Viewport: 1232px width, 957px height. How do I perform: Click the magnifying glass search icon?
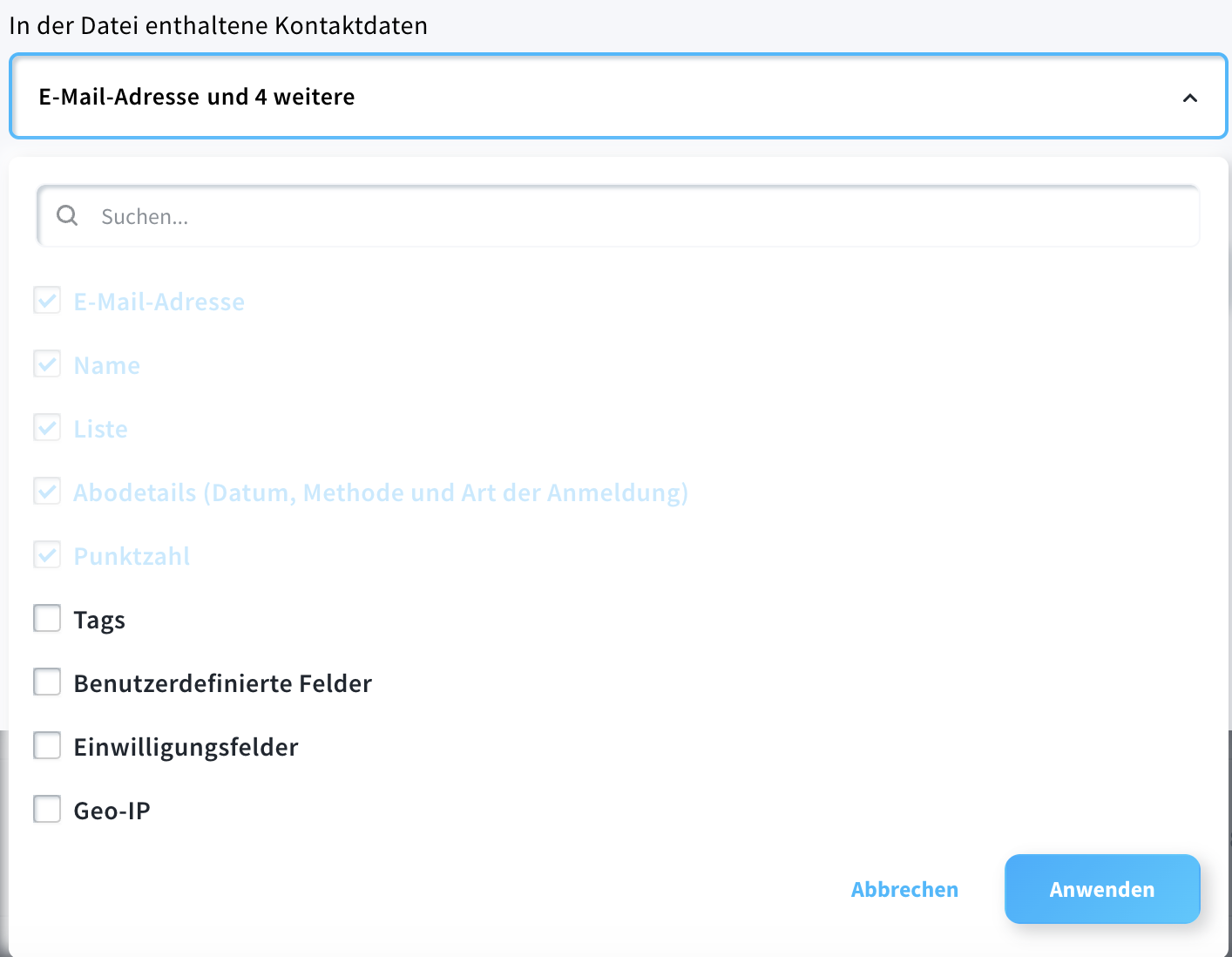point(67,215)
